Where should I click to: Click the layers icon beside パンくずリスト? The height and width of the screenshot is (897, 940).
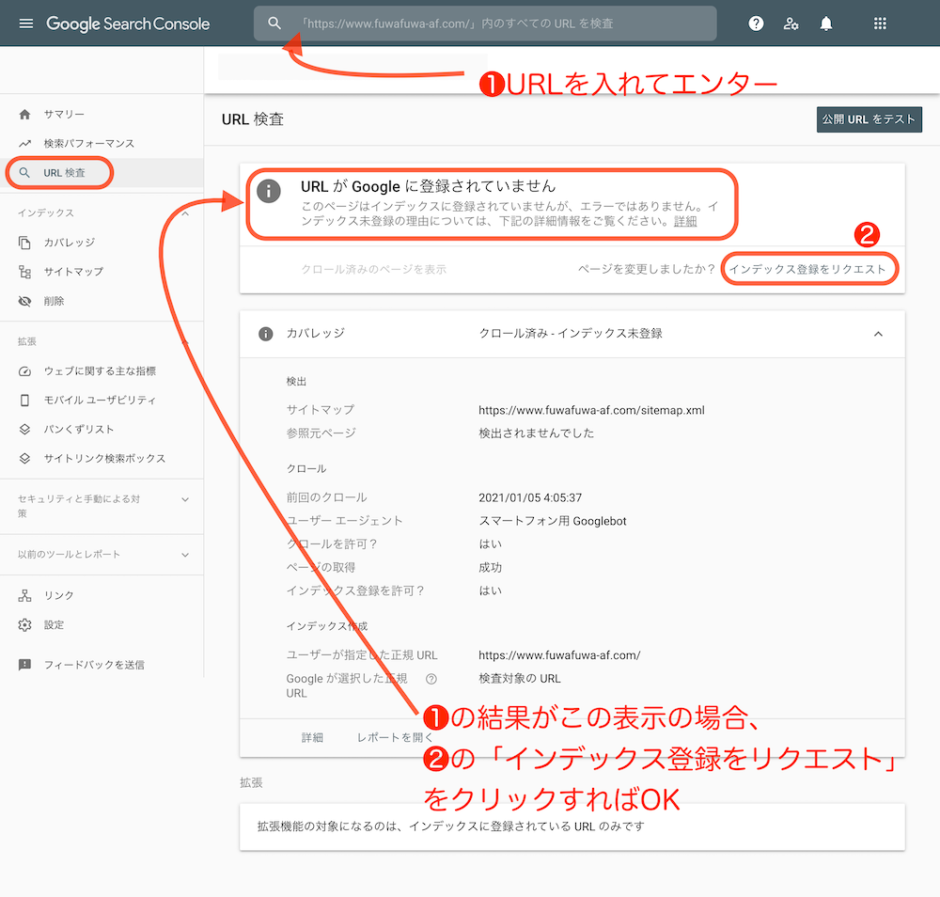coord(25,429)
